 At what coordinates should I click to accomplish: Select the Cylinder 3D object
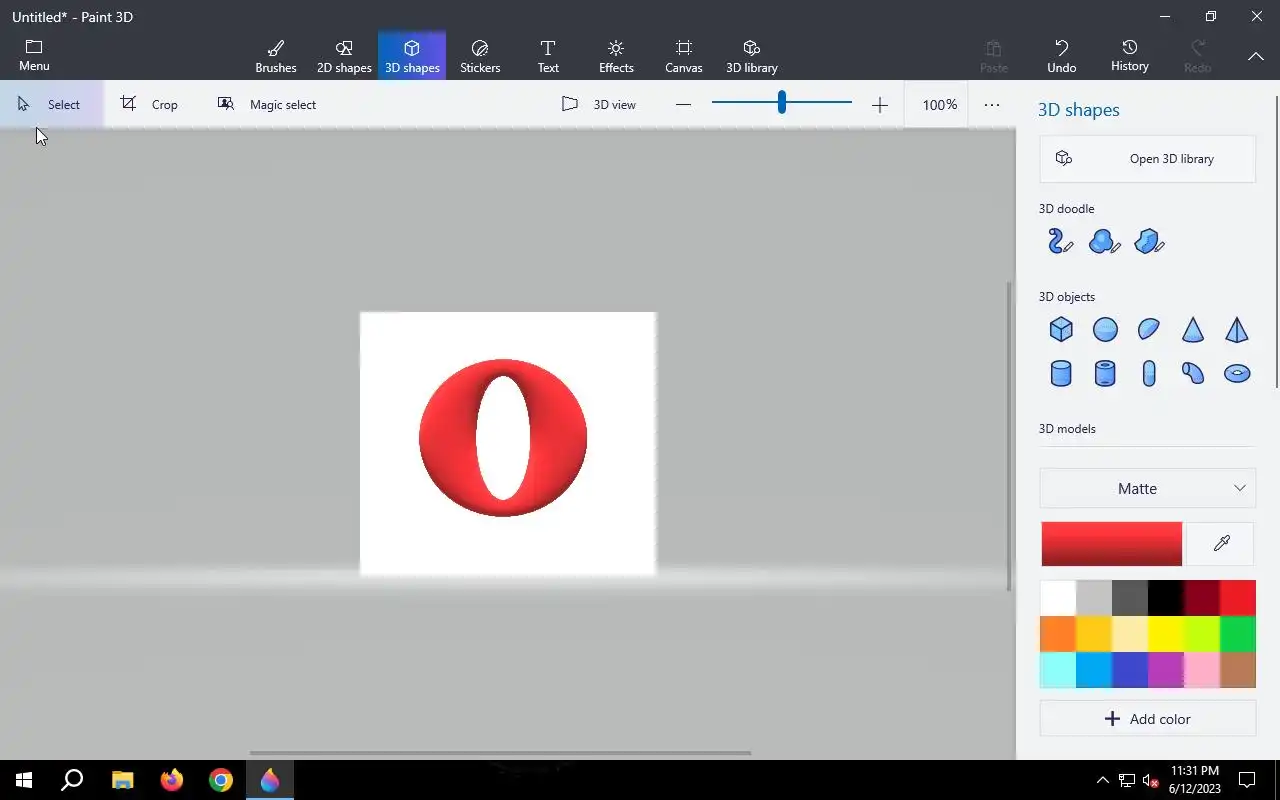click(x=1061, y=373)
